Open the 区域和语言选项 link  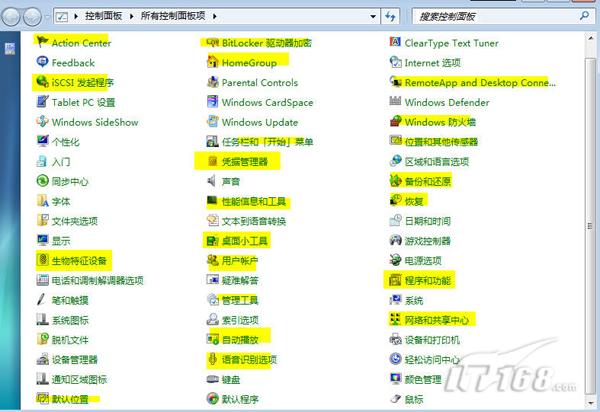pyautogui.click(x=437, y=161)
